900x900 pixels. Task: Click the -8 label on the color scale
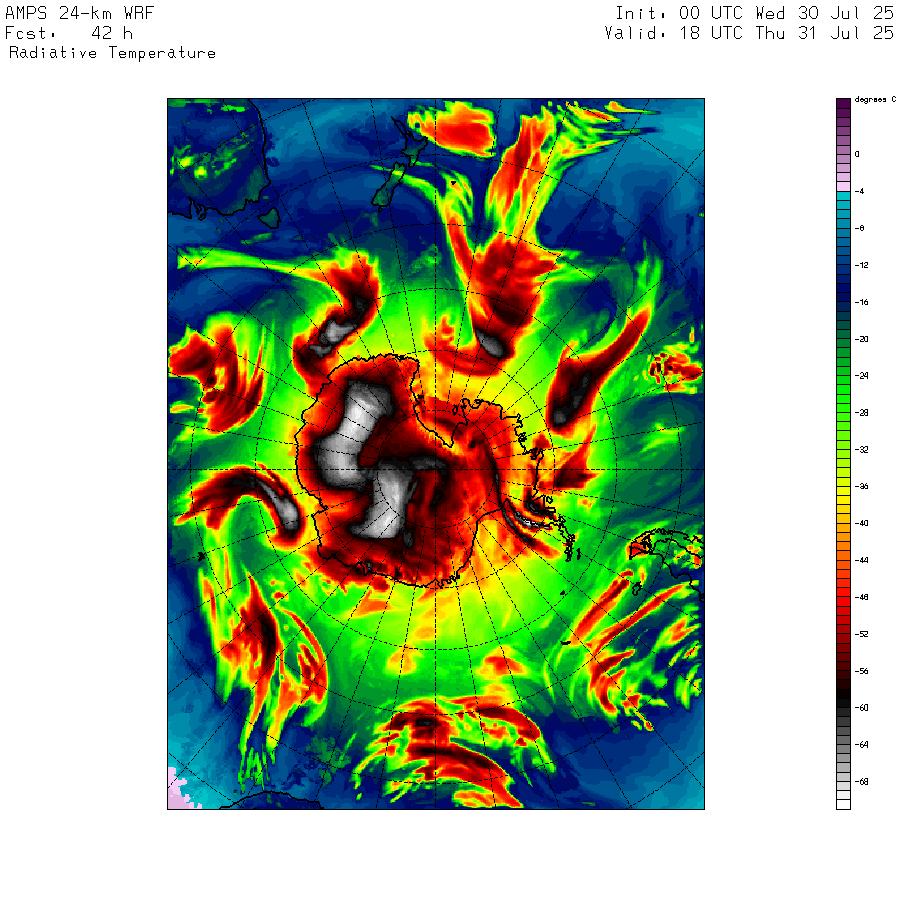pos(859,228)
